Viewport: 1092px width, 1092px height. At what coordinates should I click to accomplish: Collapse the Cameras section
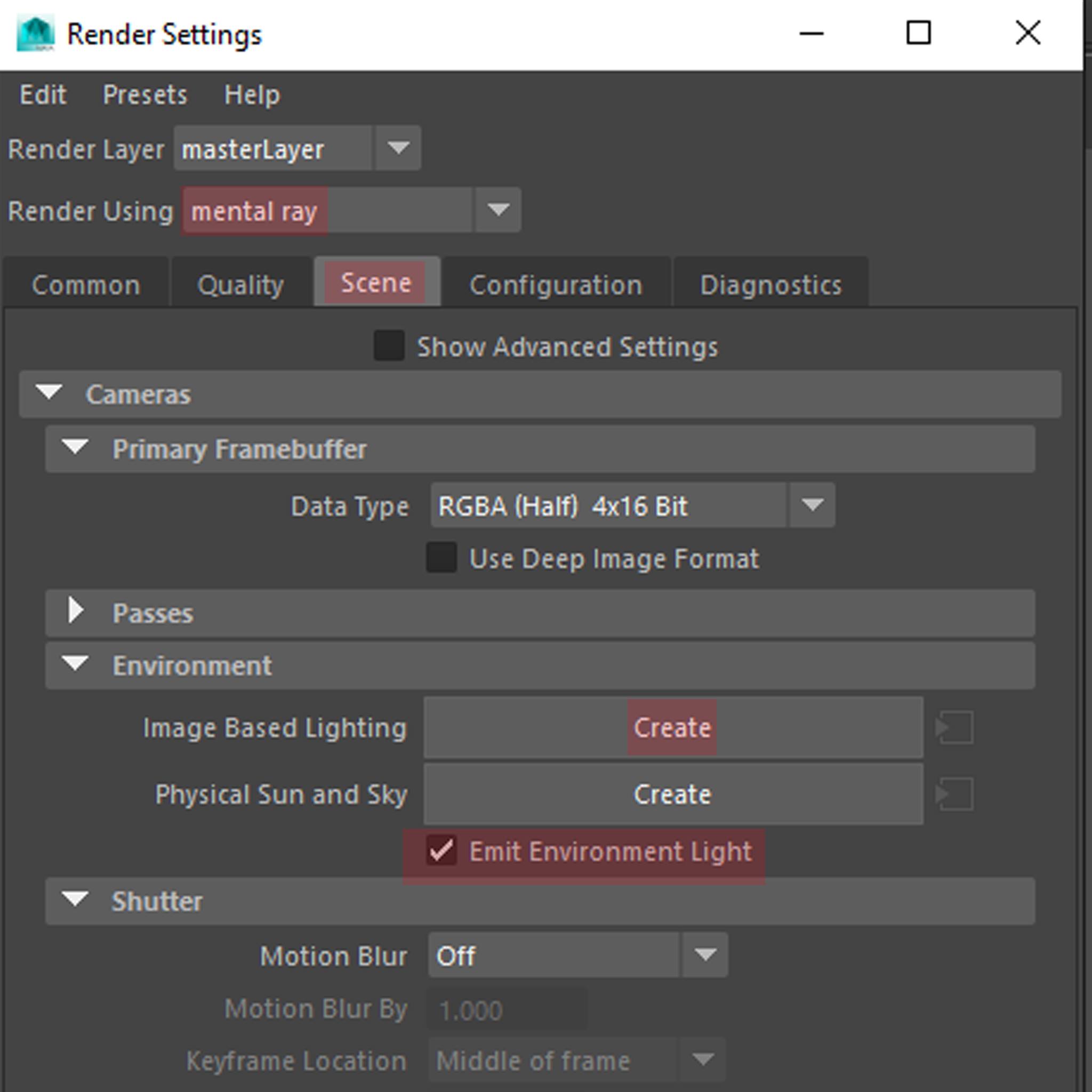(49, 393)
